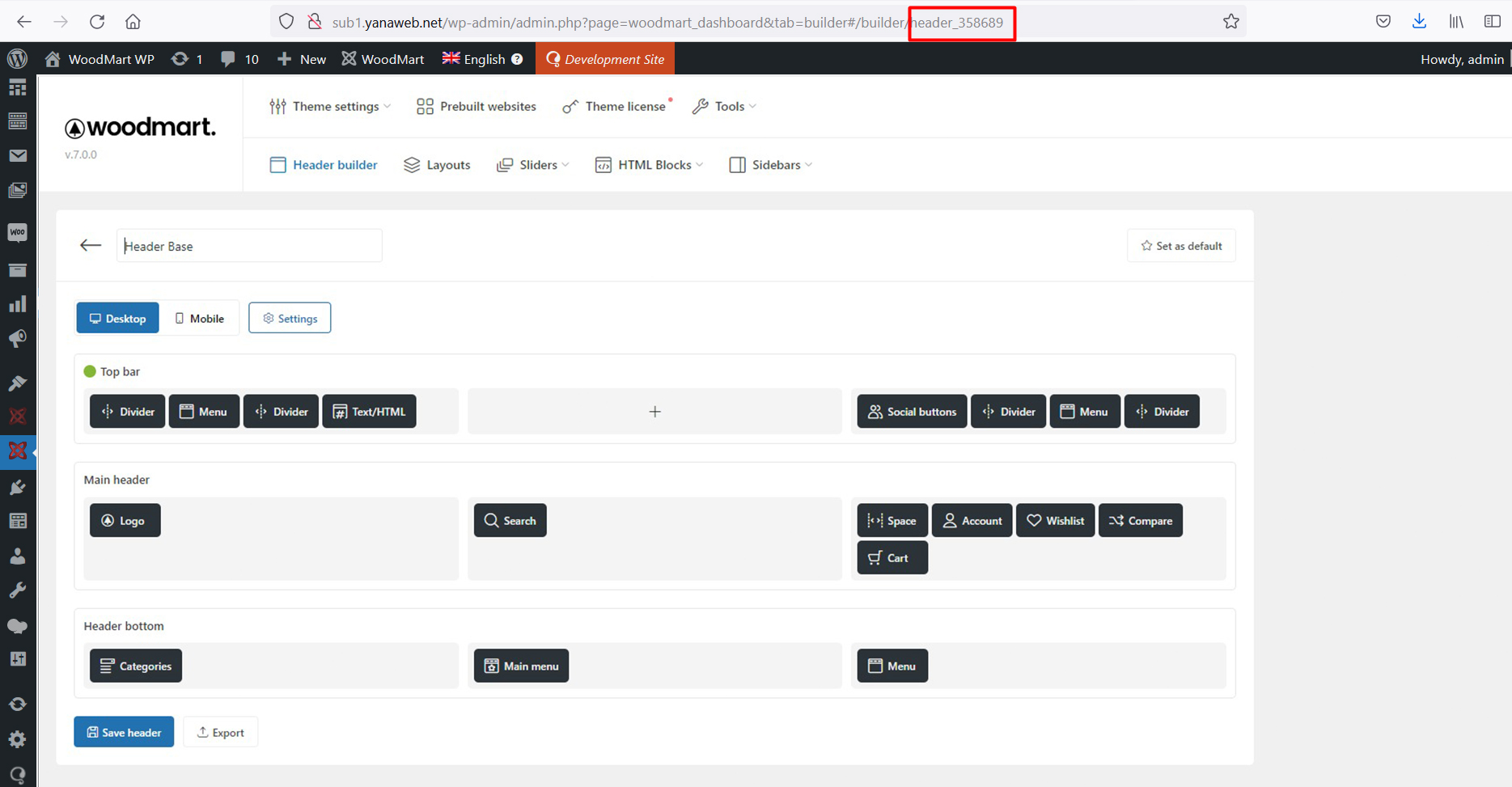
Task: Click Set as default button
Action: pos(1181,246)
